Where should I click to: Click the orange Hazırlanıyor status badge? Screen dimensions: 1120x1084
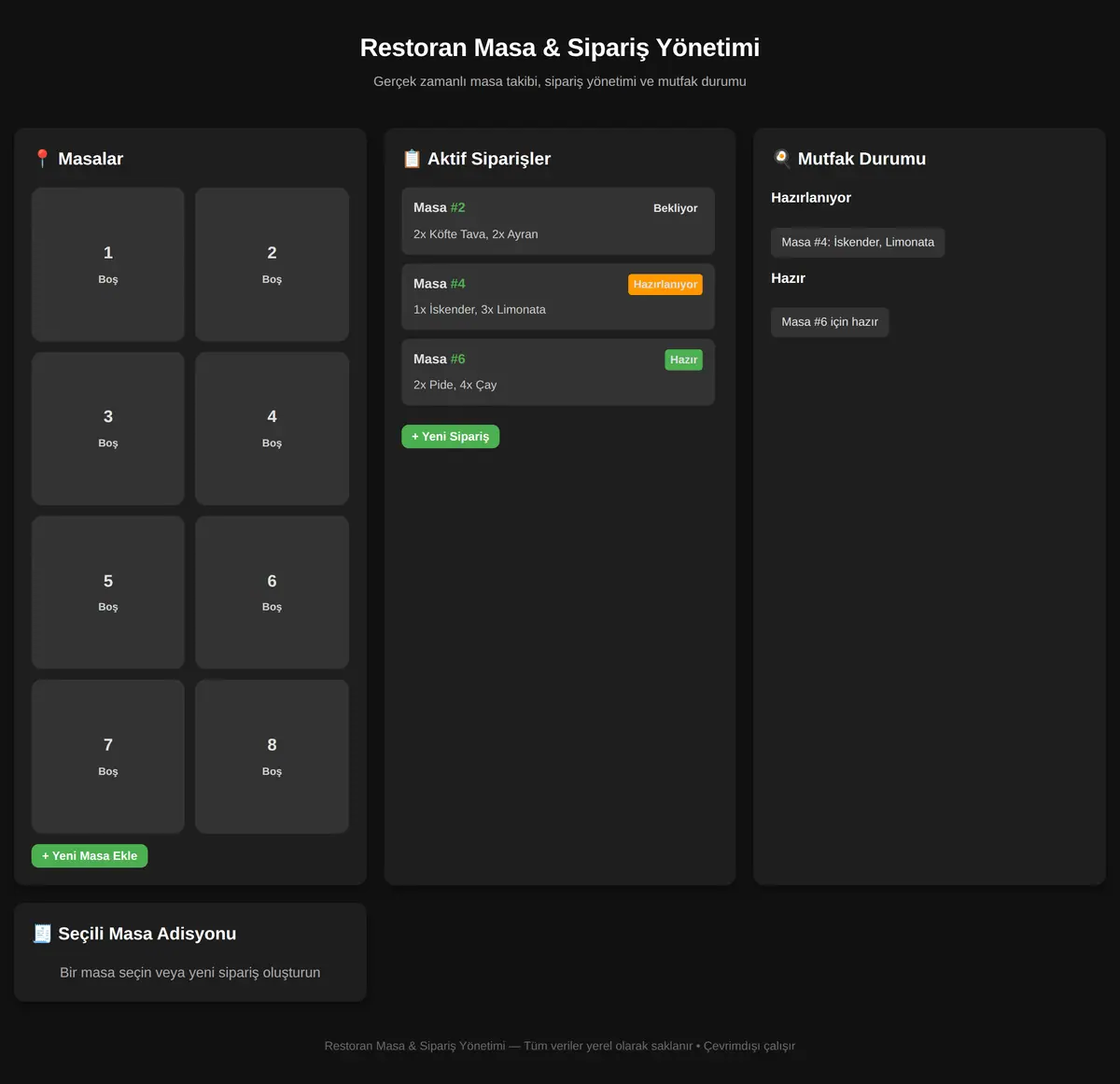tap(665, 284)
